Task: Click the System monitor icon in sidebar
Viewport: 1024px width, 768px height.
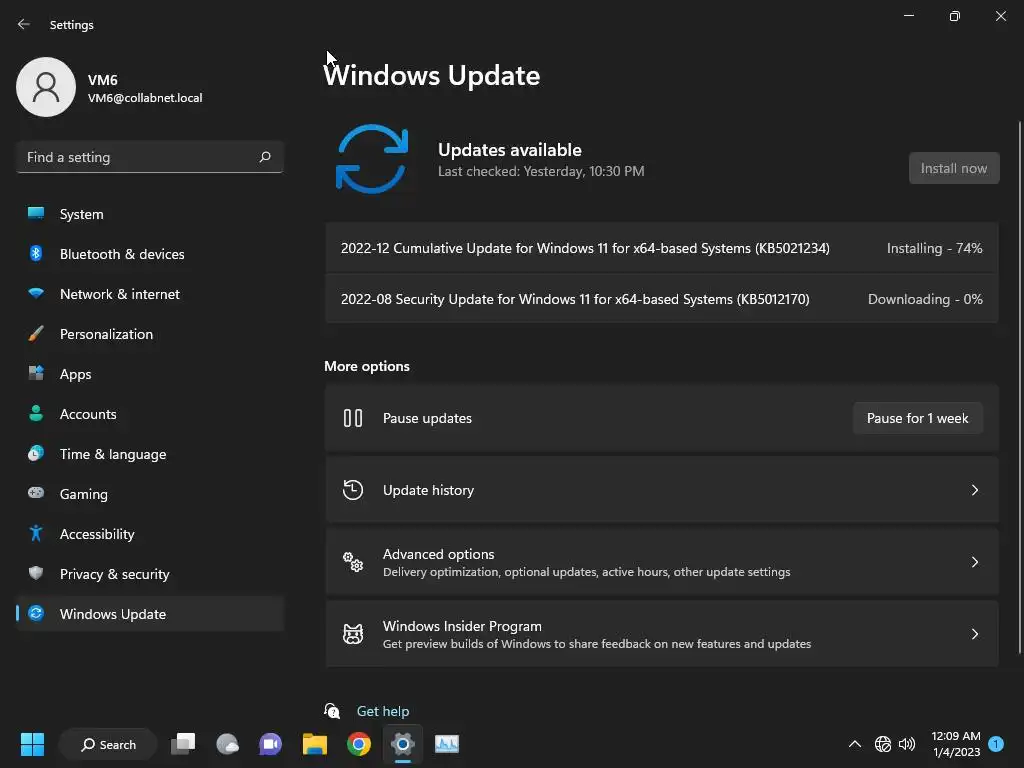Action: coord(36,214)
